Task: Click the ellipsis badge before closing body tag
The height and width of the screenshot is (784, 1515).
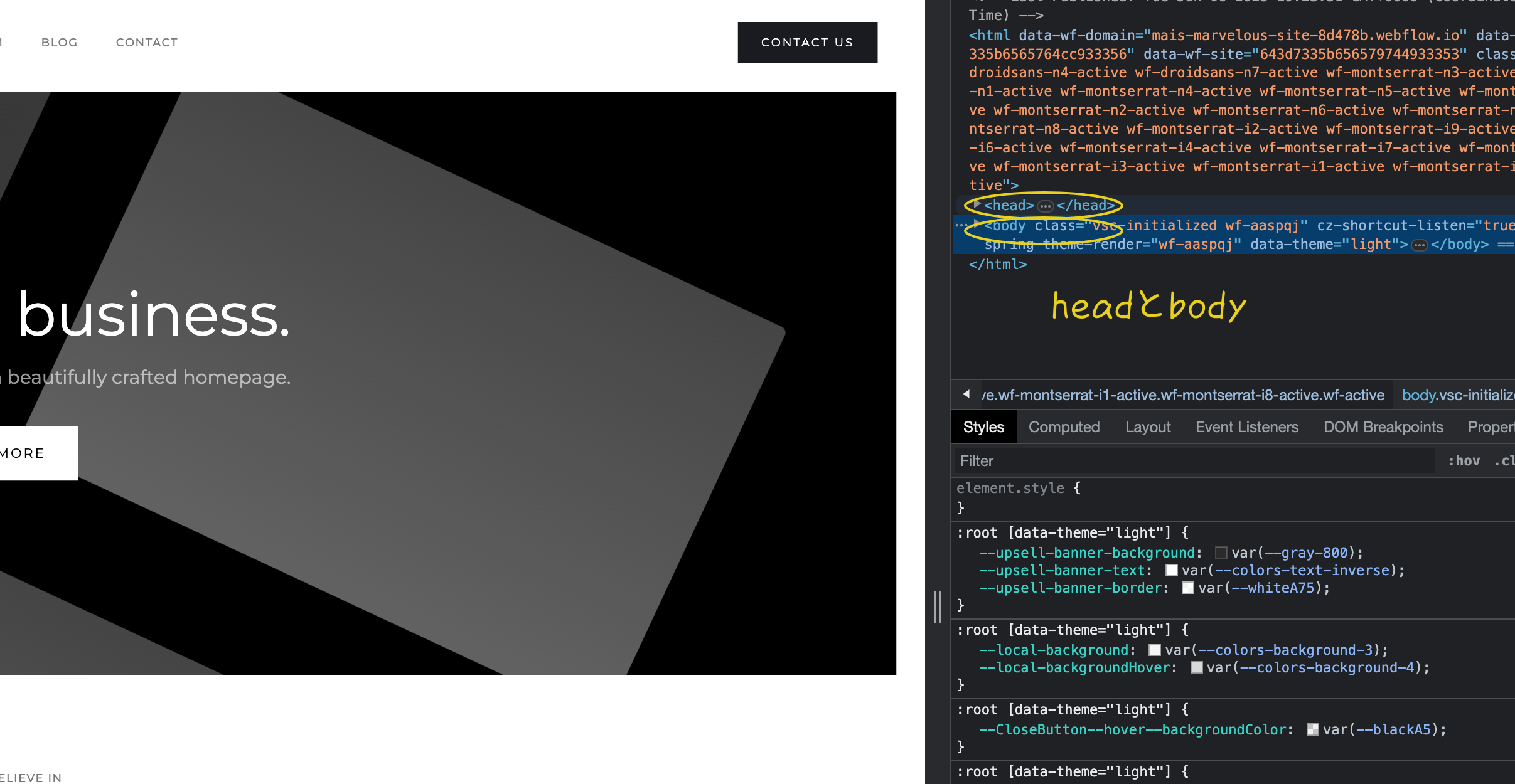Action: 1419,245
